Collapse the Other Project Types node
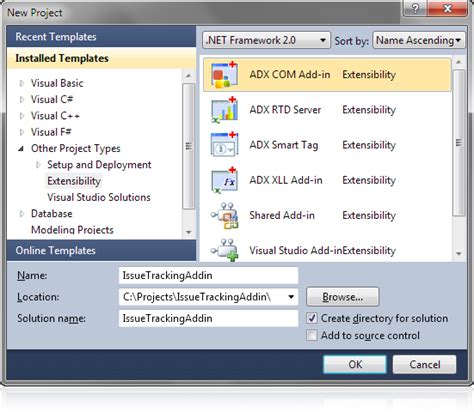The height and width of the screenshot is (412, 474). point(21,149)
